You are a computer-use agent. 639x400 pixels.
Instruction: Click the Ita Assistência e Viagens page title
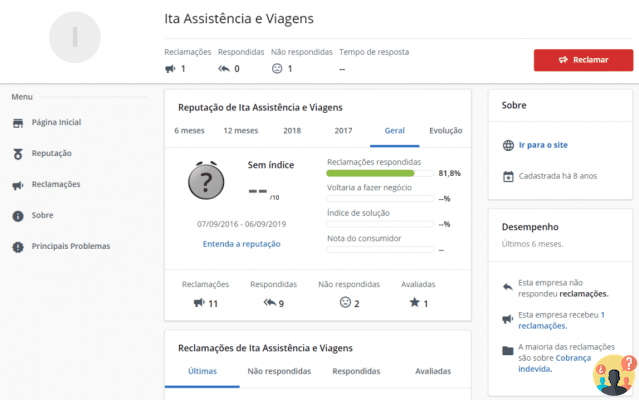pyautogui.click(x=239, y=19)
